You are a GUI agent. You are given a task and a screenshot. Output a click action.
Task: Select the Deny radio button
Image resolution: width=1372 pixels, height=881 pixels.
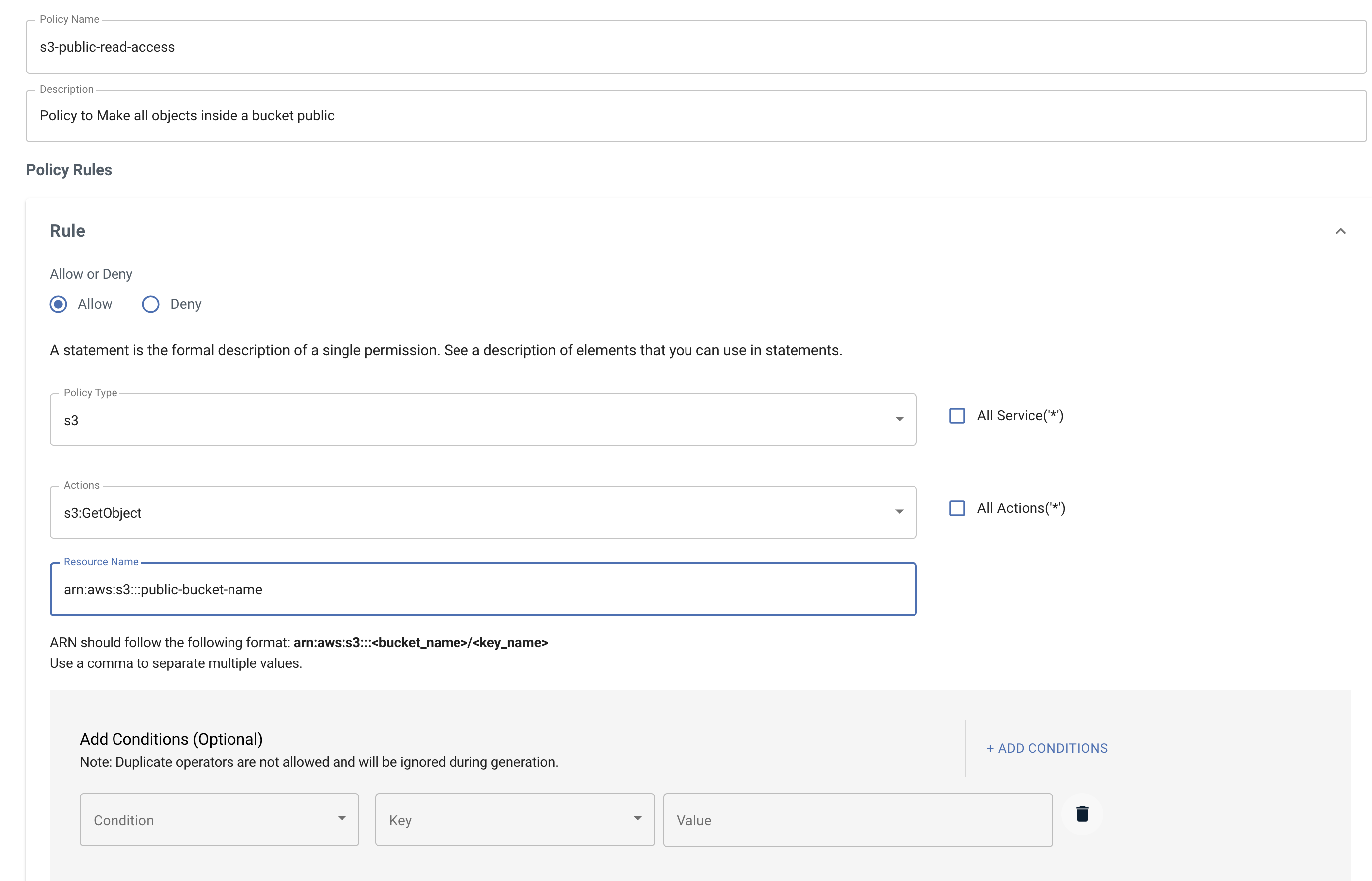pyautogui.click(x=150, y=304)
